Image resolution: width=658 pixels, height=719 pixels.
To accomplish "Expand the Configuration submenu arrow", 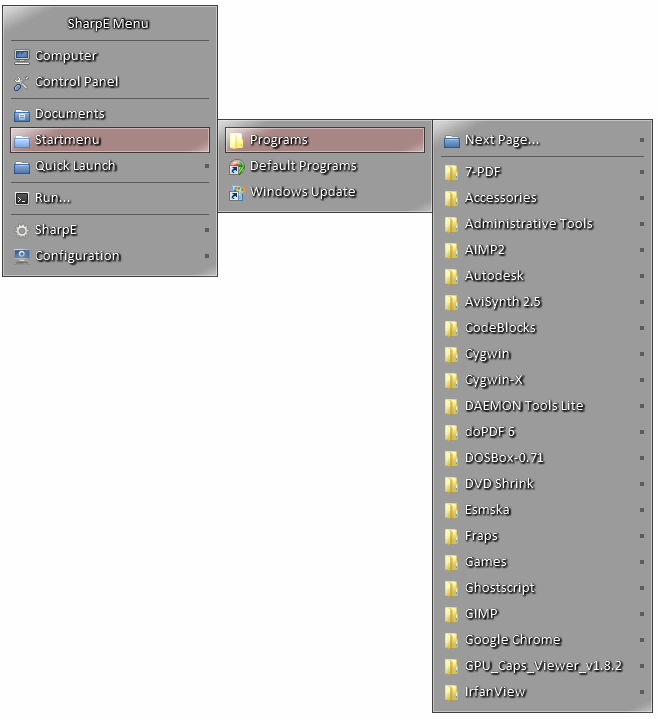I will [x=207, y=256].
